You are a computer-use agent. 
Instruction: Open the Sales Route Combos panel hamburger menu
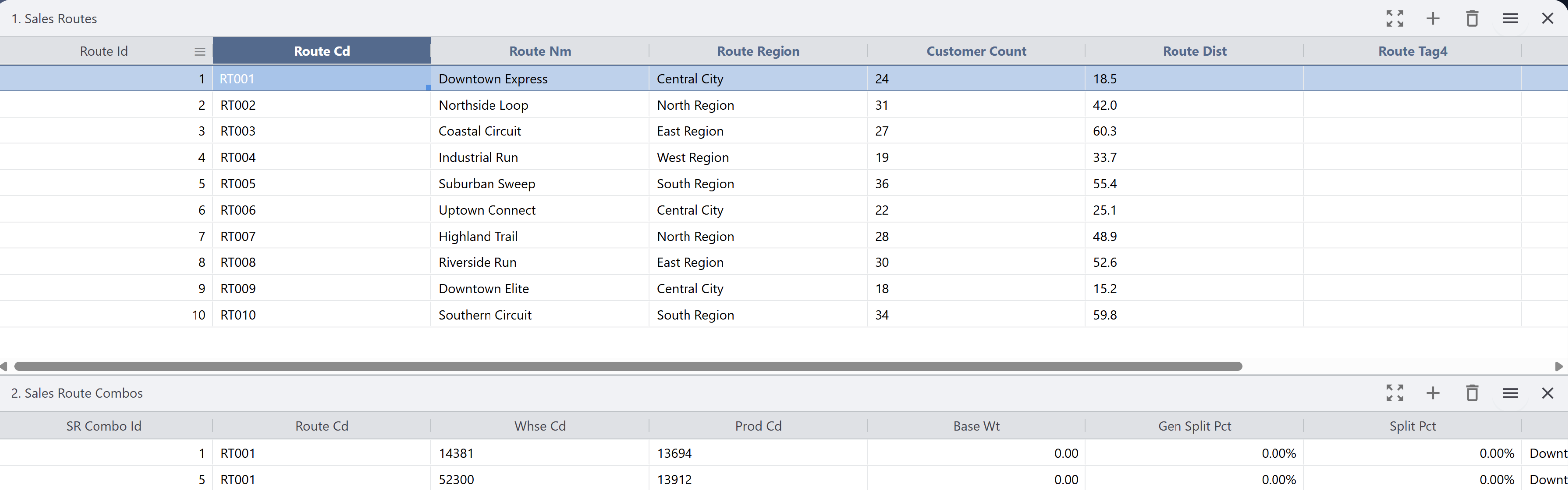(1511, 393)
